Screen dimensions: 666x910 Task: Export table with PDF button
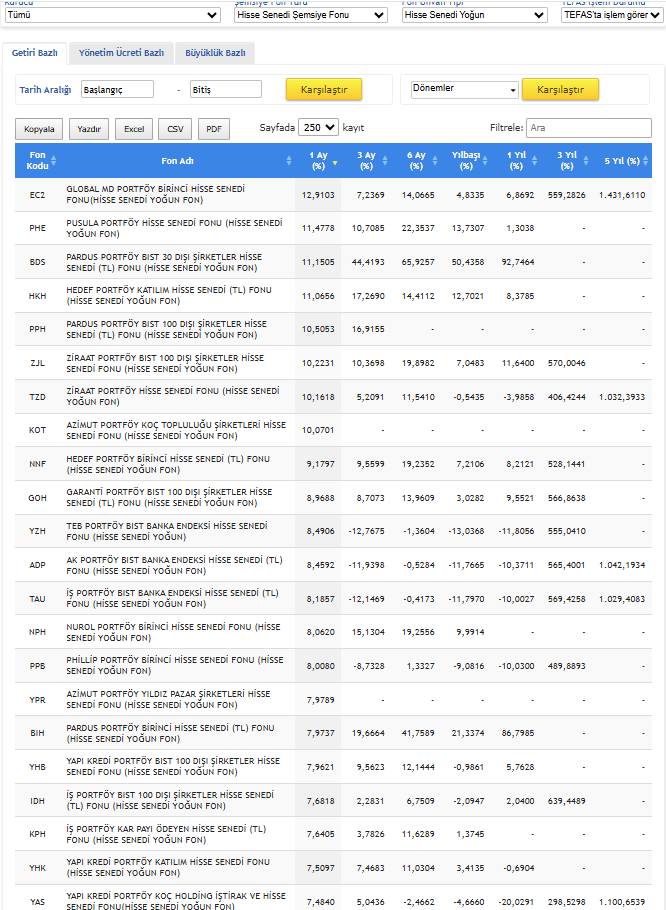214,129
